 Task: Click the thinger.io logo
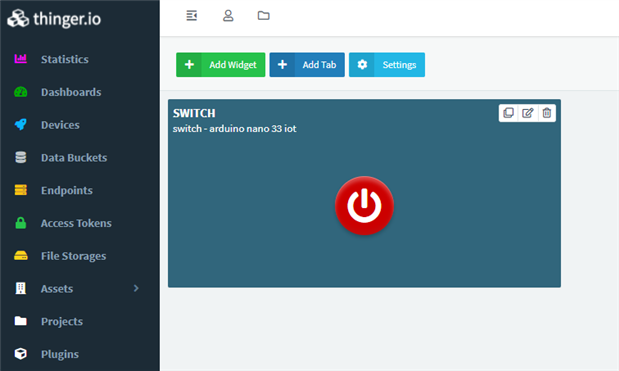(54, 19)
